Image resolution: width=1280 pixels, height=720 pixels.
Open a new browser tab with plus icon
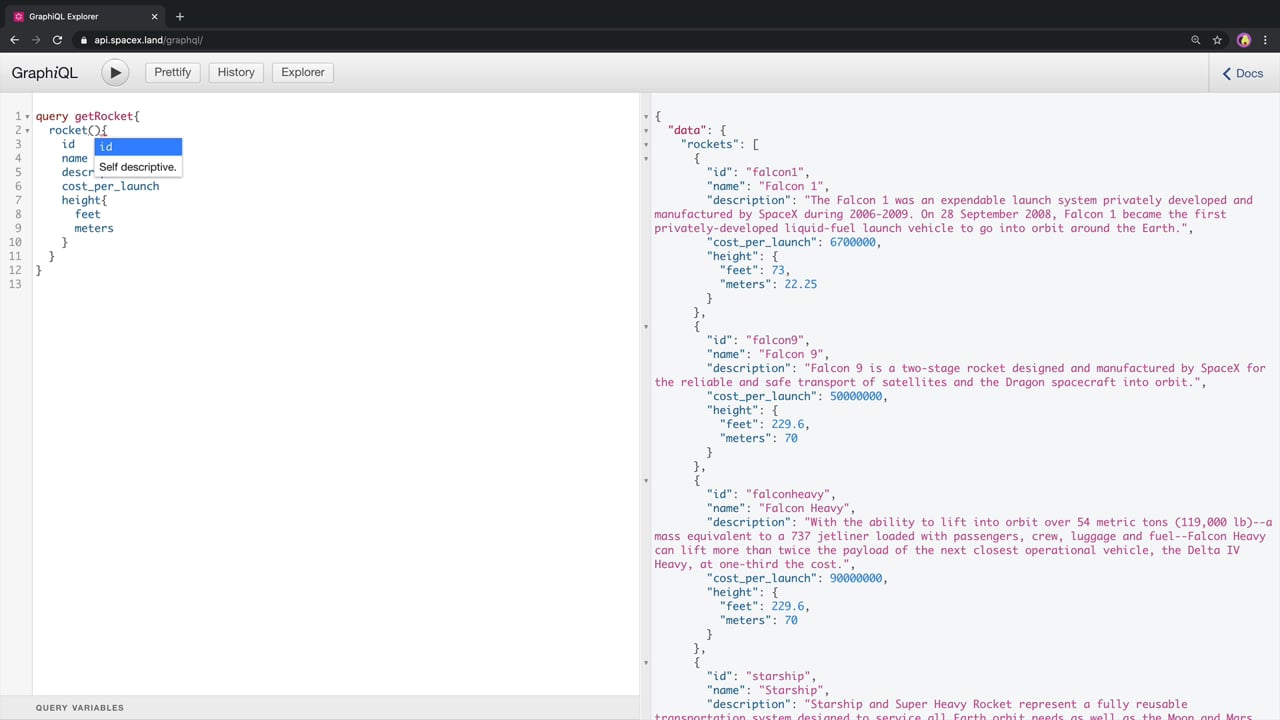pos(180,16)
